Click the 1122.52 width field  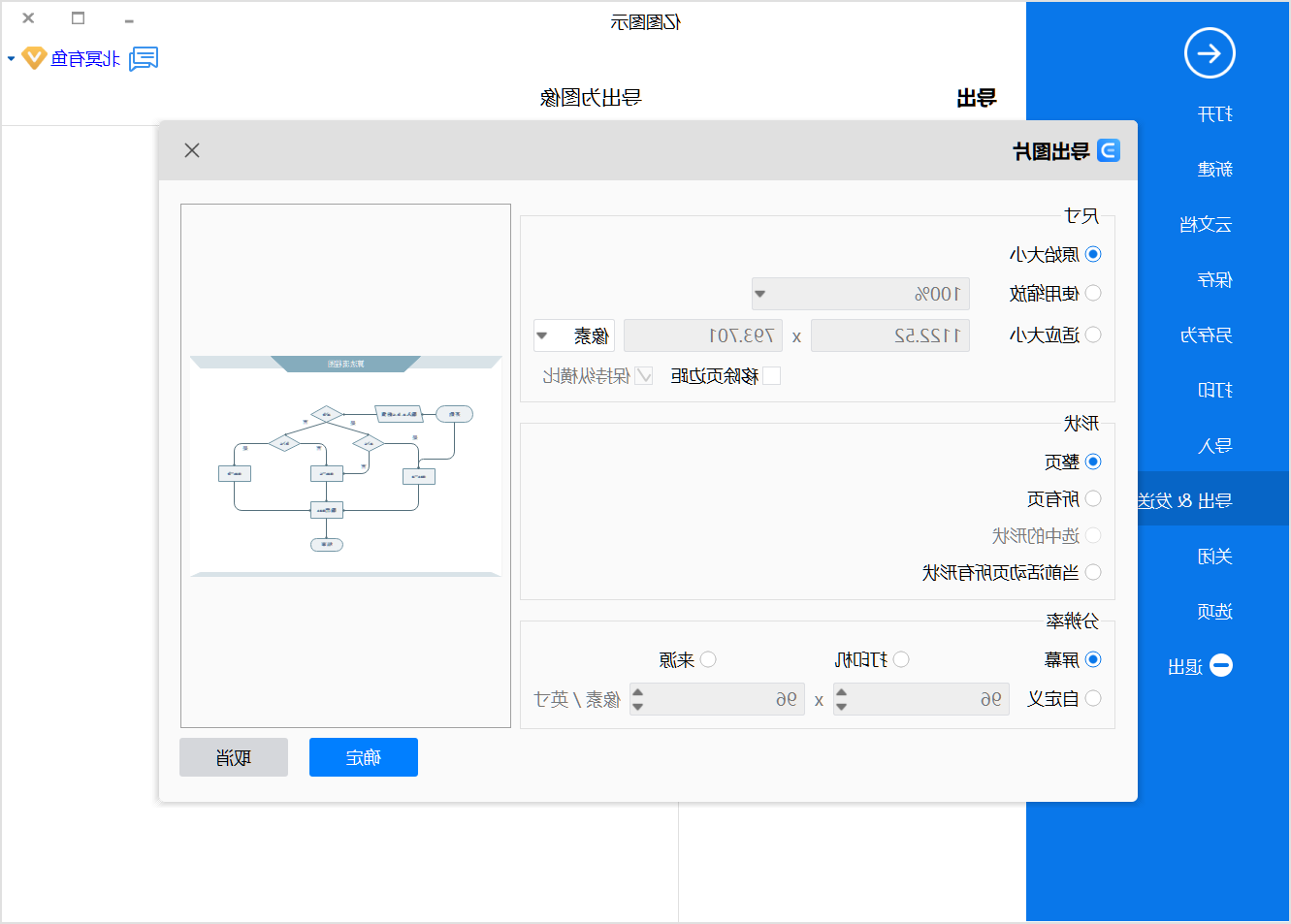tap(890, 335)
